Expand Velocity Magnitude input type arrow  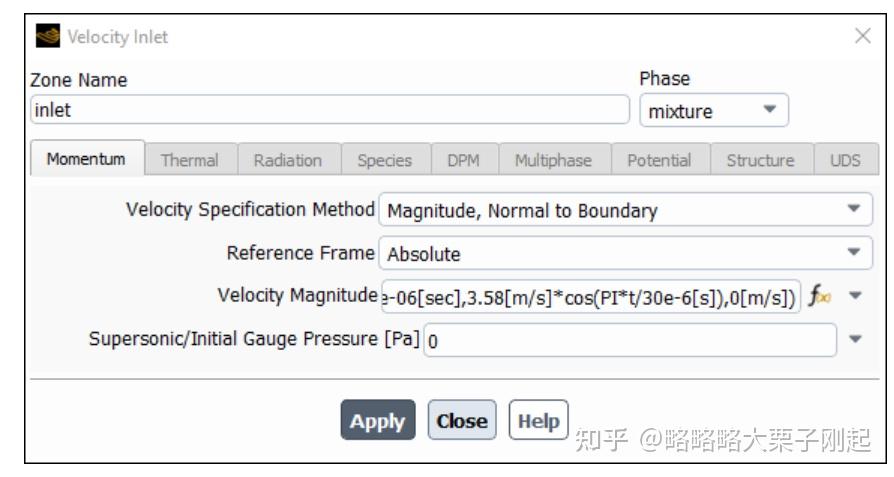click(x=855, y=295)
